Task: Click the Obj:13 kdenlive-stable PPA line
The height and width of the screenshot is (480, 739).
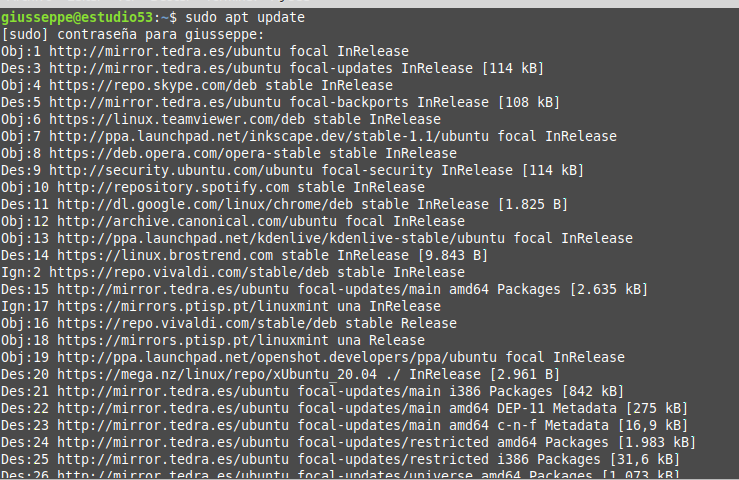Action: coord(317,238)
